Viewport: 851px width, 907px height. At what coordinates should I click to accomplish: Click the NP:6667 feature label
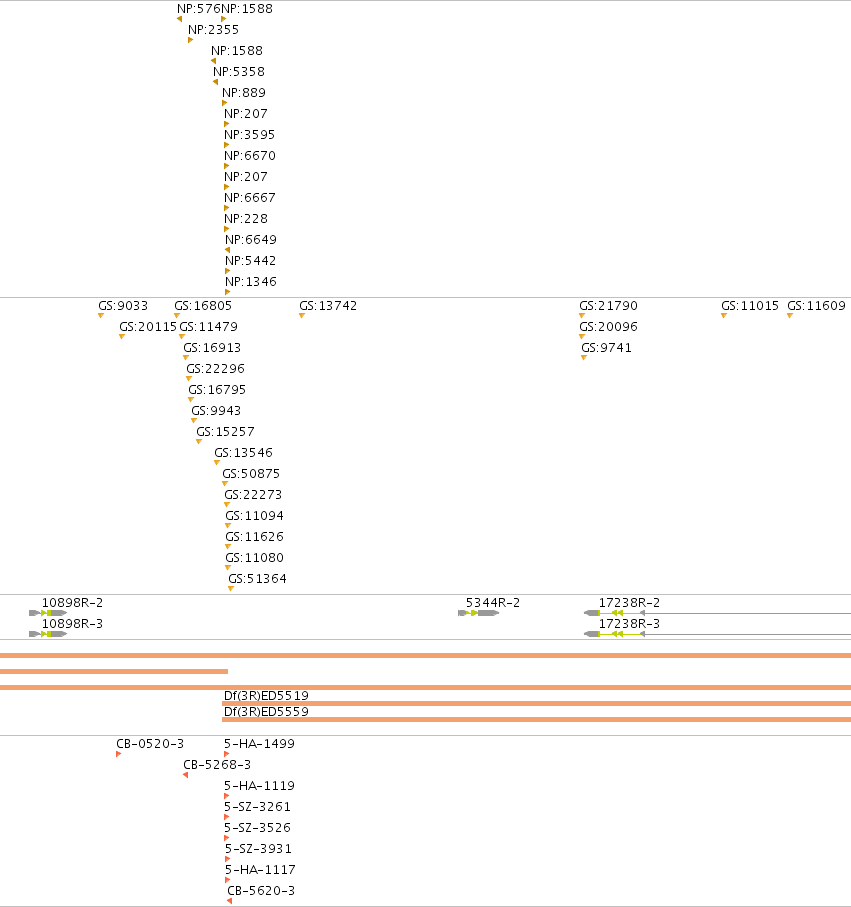coord(250,198)
